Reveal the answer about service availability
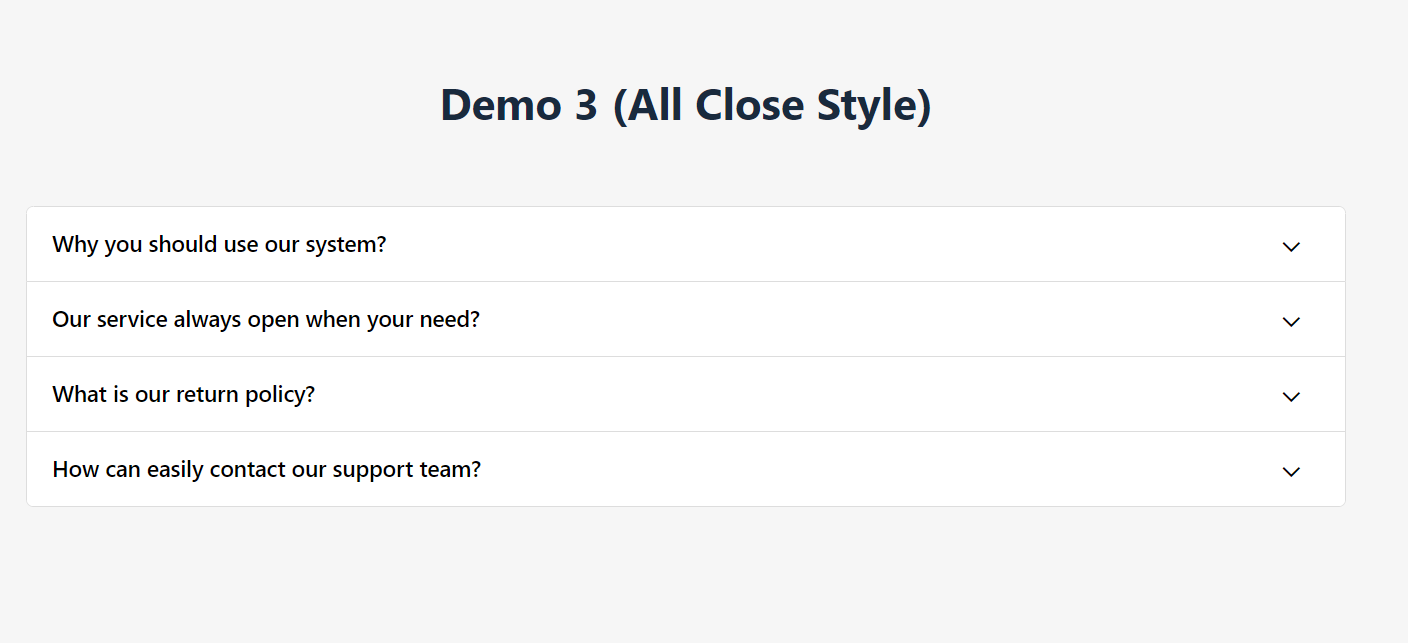1408x643 pixels. coord(686,319)
